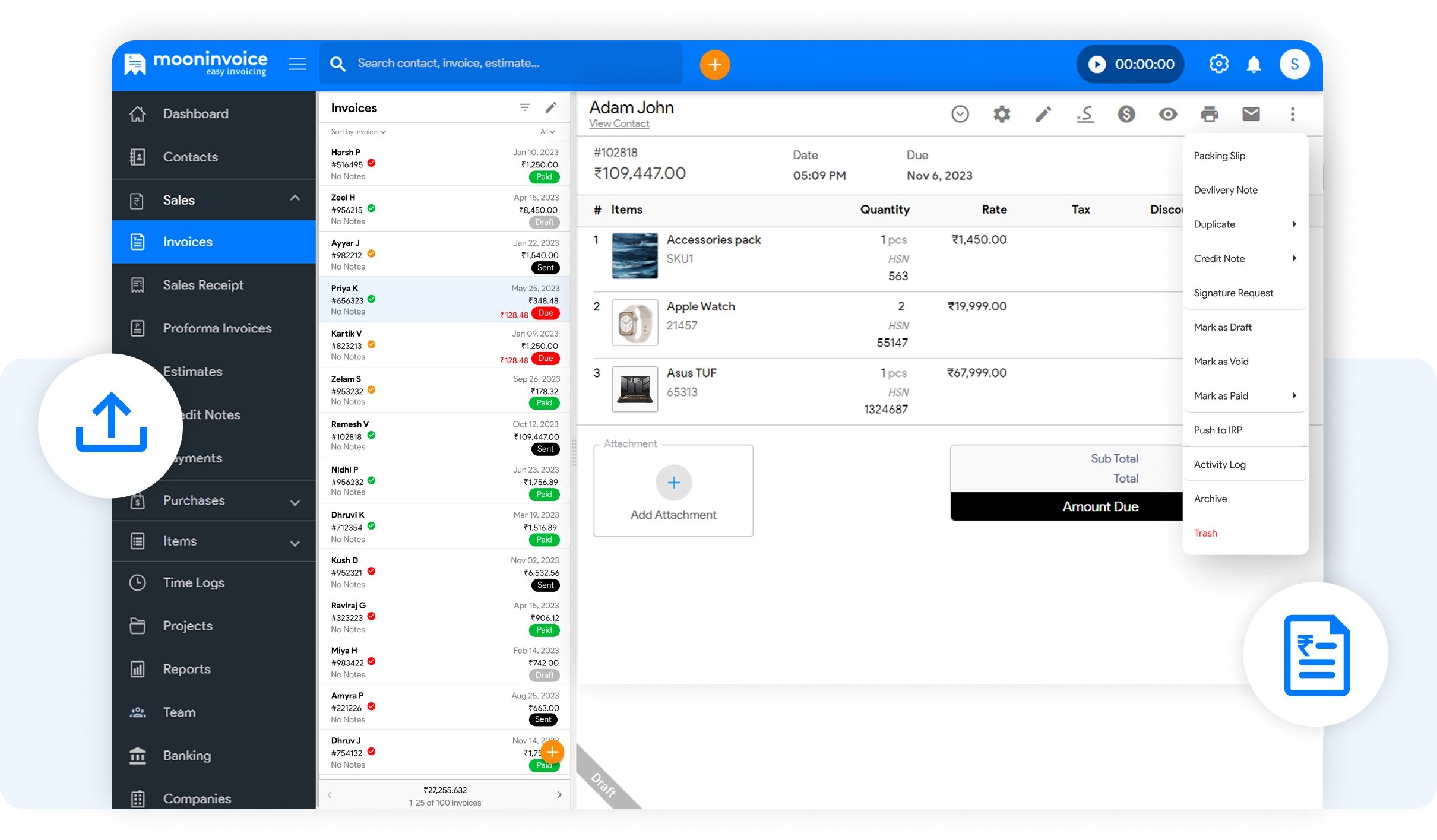
Task: Click the dollar payment icon
Action: tap(1126, 114)
